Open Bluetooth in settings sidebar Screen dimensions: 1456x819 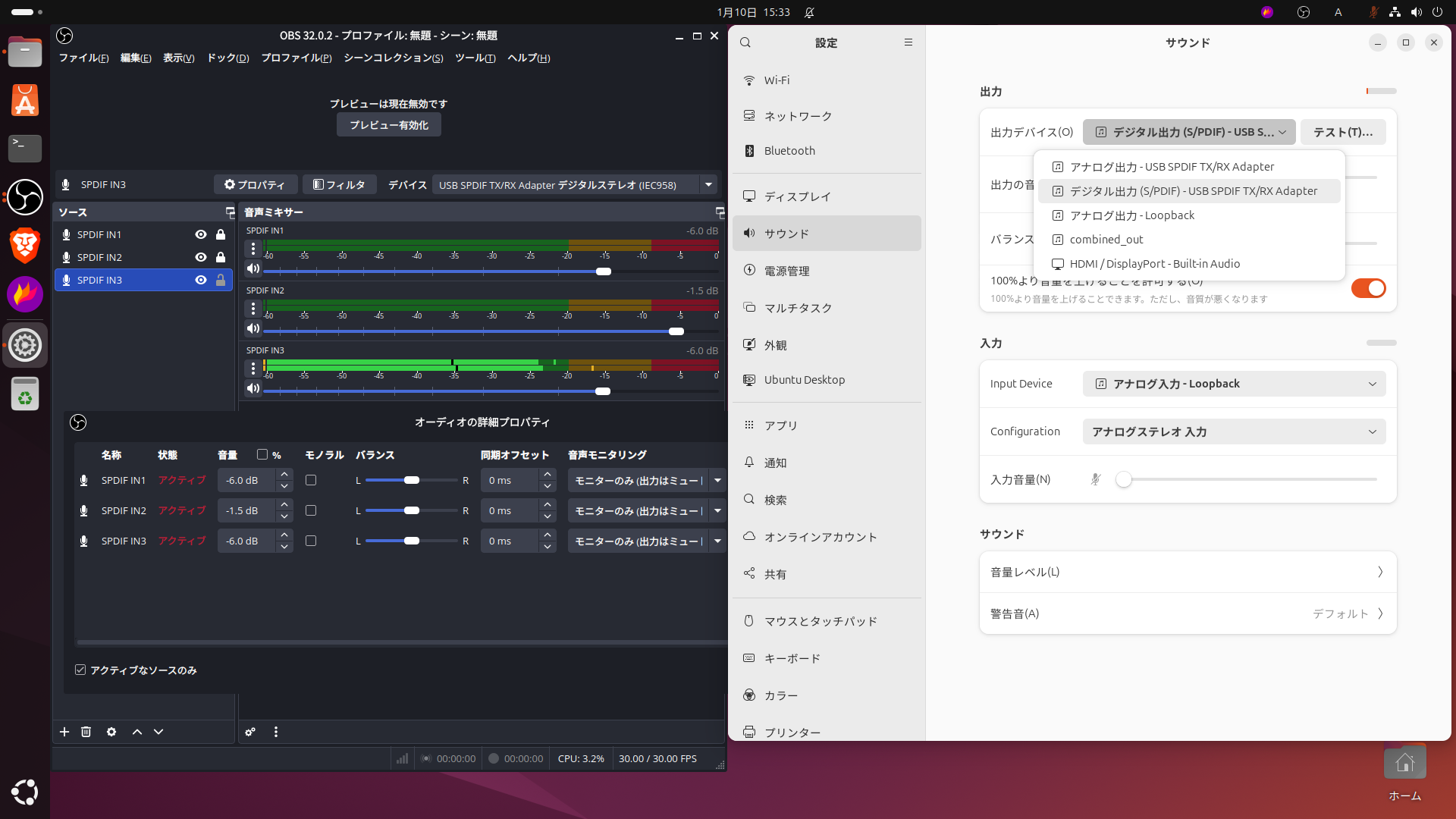point(789,151)
